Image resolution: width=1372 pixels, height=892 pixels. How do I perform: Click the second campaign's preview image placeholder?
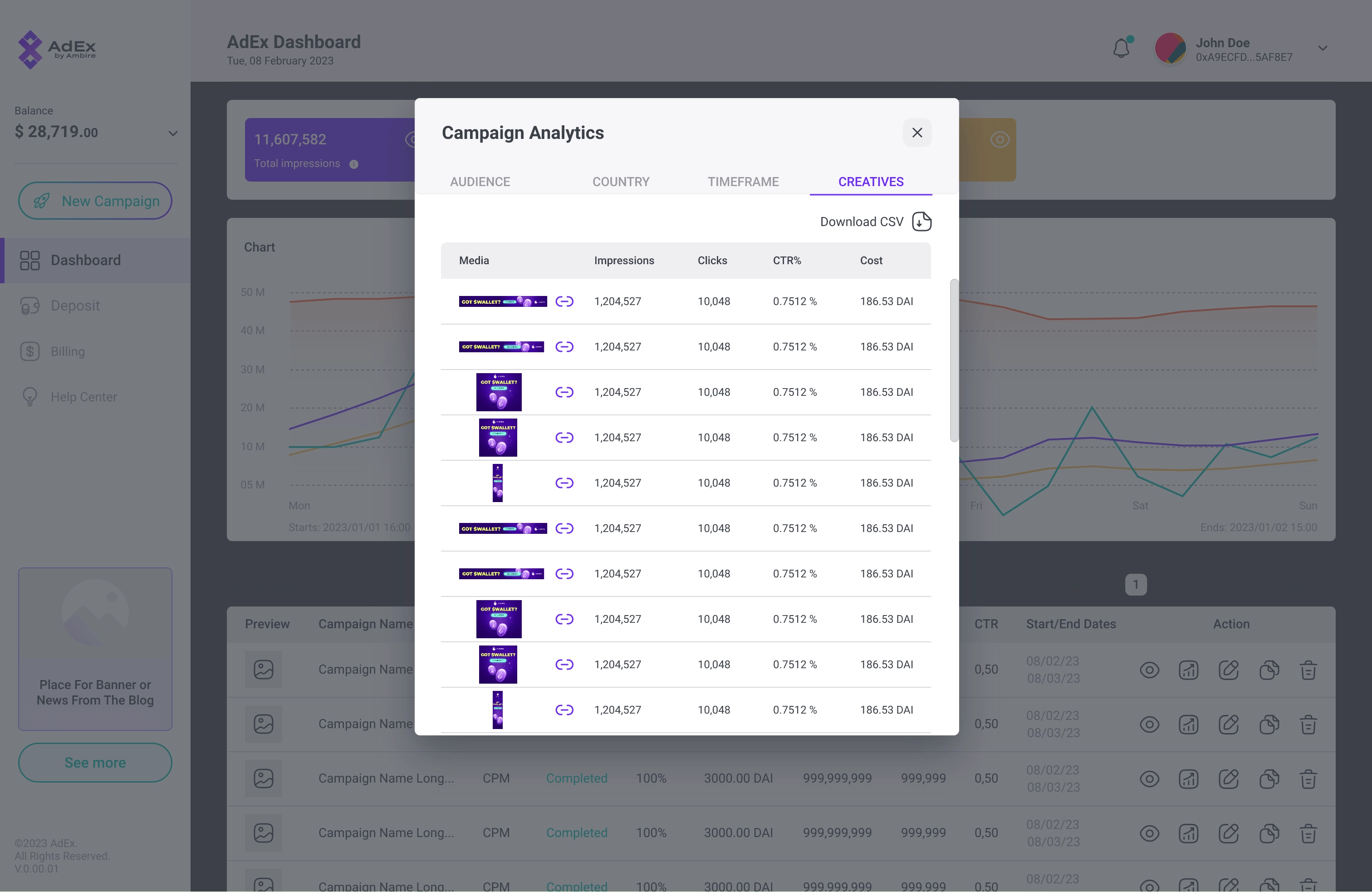264,724
